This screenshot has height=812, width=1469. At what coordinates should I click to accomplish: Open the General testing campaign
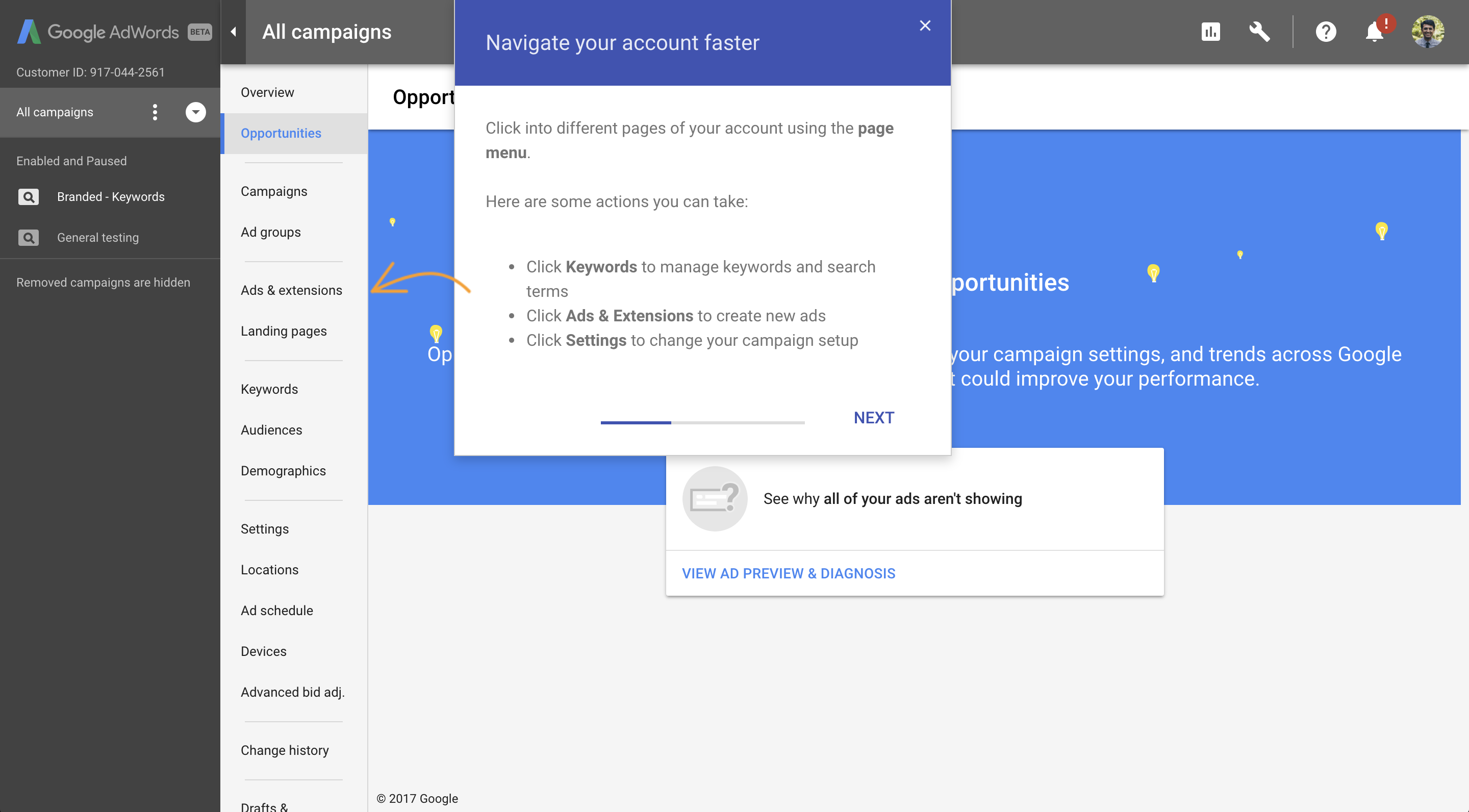(98, 238)
